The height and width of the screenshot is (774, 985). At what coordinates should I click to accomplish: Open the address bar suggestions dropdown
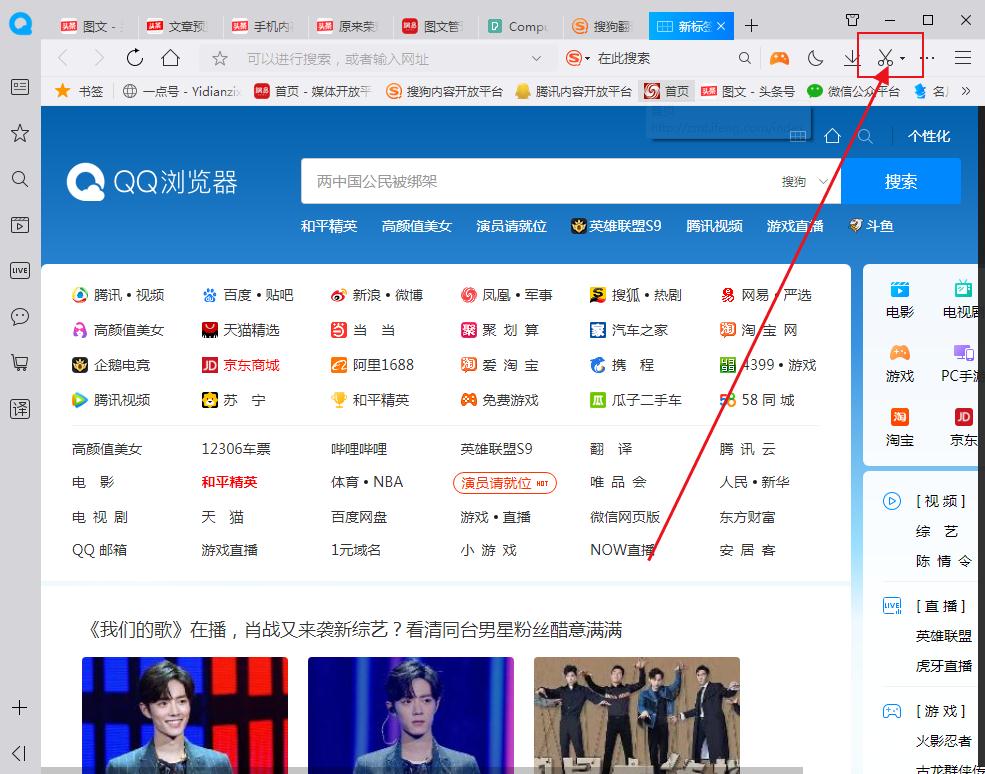click(x=536, y=58)
